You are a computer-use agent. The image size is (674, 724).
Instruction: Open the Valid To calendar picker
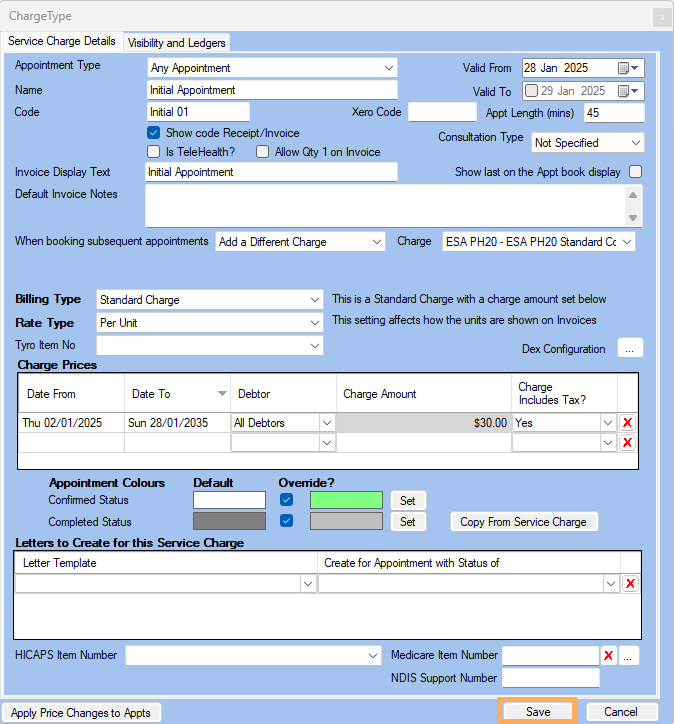628,91
